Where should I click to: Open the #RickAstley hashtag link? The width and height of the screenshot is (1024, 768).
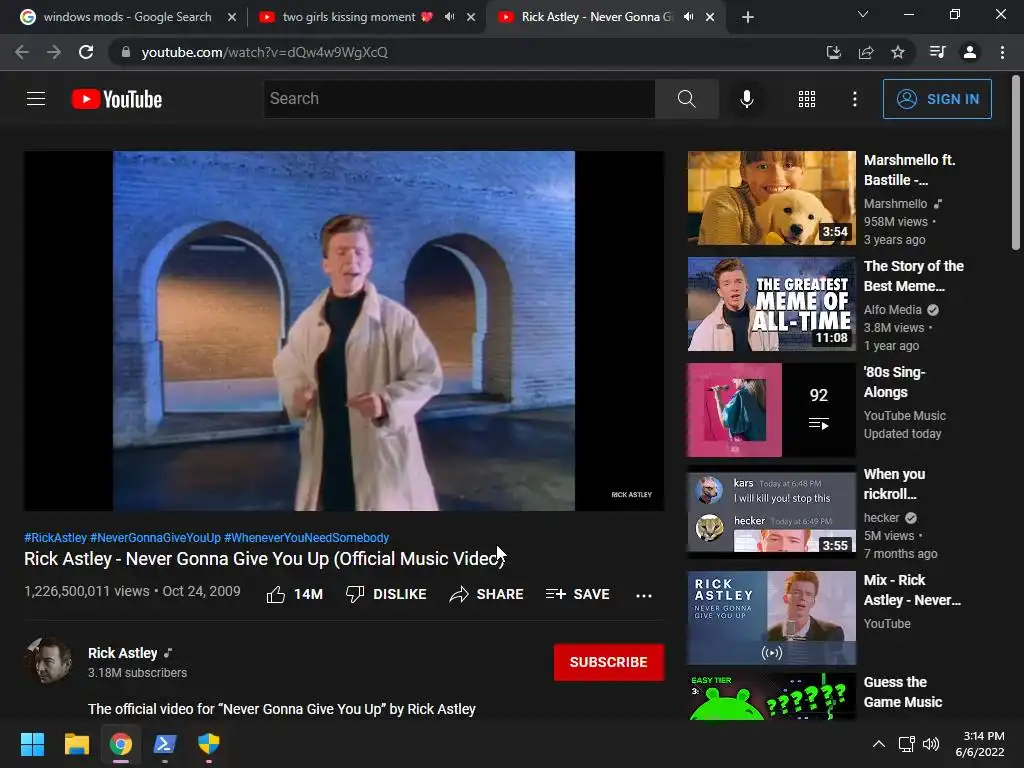[x=56, y=537]
